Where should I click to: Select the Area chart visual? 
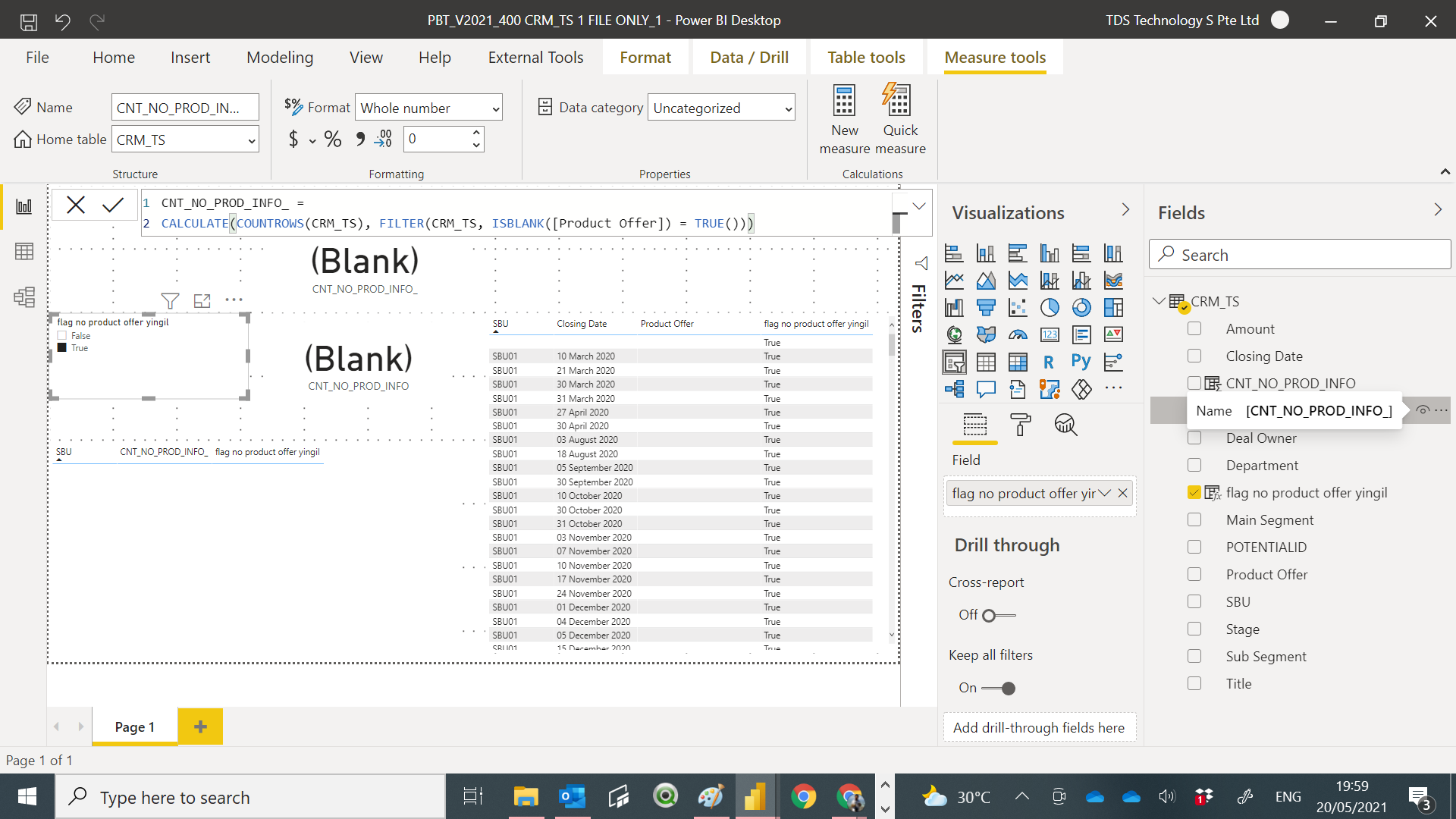pyautogui.click(x=986, y=281)
